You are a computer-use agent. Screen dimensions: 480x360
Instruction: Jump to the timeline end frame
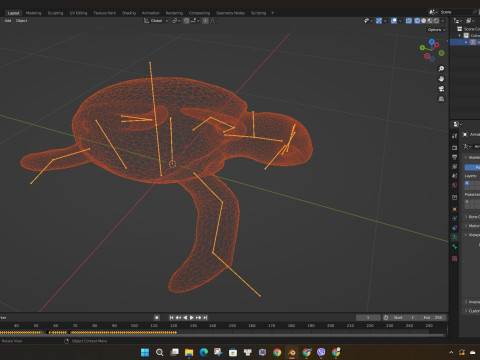(x=205, y=317)
